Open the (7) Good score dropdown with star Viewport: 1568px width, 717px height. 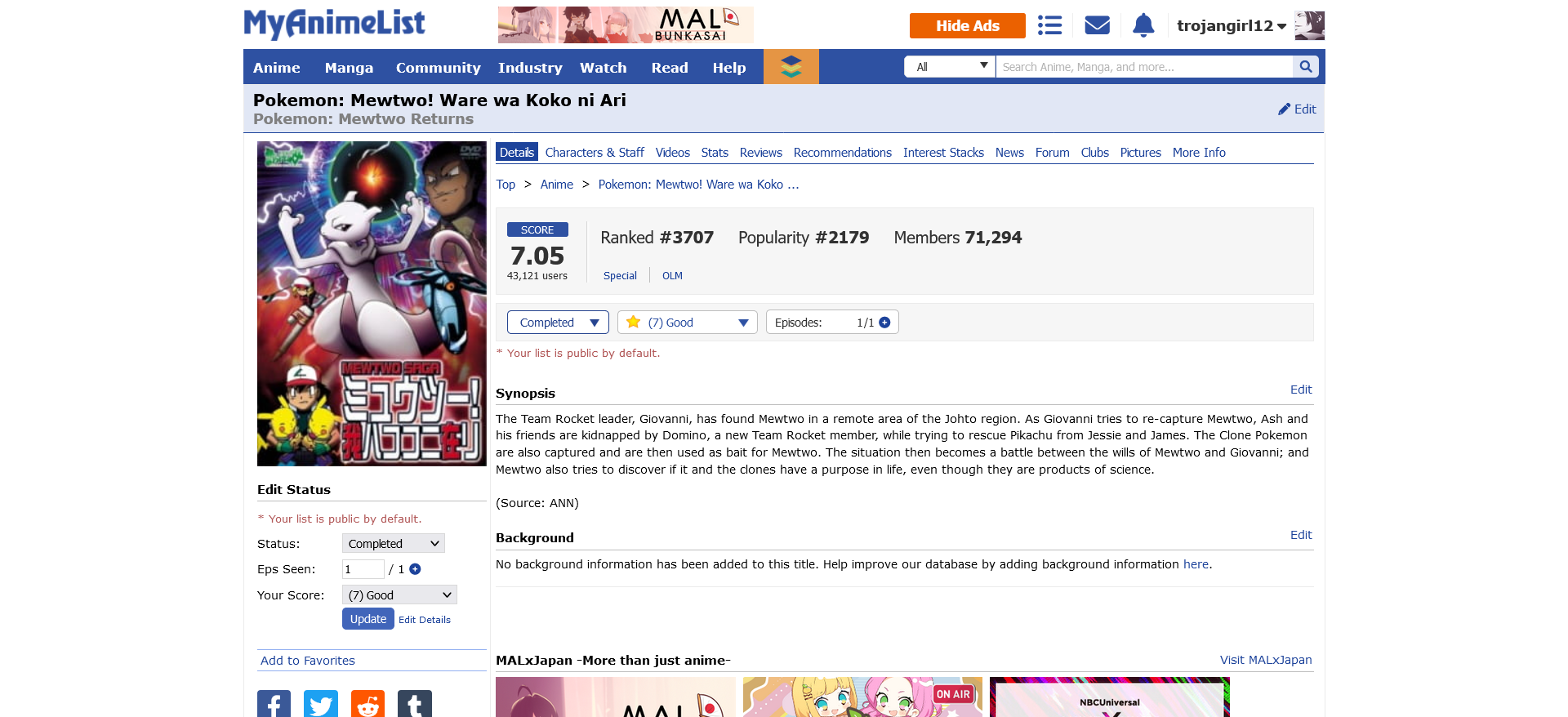(687, 323)
